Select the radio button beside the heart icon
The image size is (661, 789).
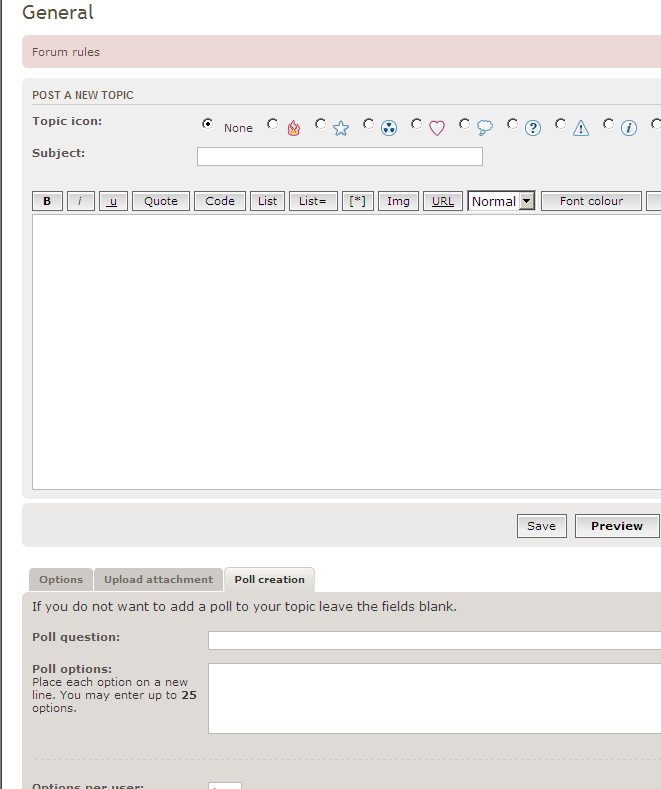pyautogui.click(x=416, y=124)
